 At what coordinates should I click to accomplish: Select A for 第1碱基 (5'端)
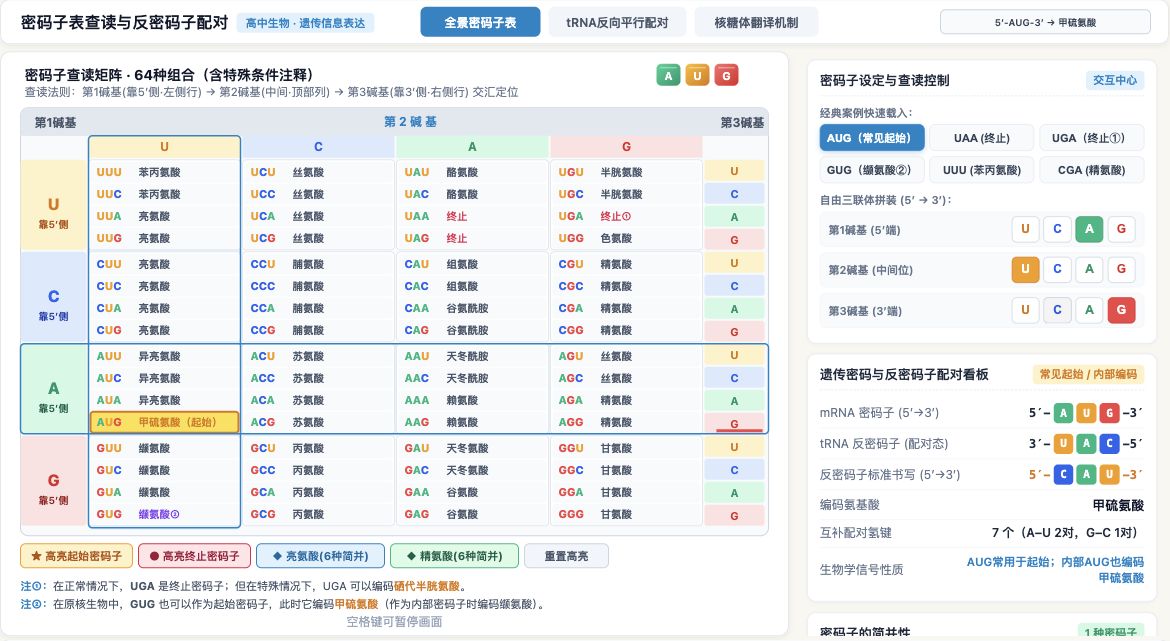click(1089, 229)
